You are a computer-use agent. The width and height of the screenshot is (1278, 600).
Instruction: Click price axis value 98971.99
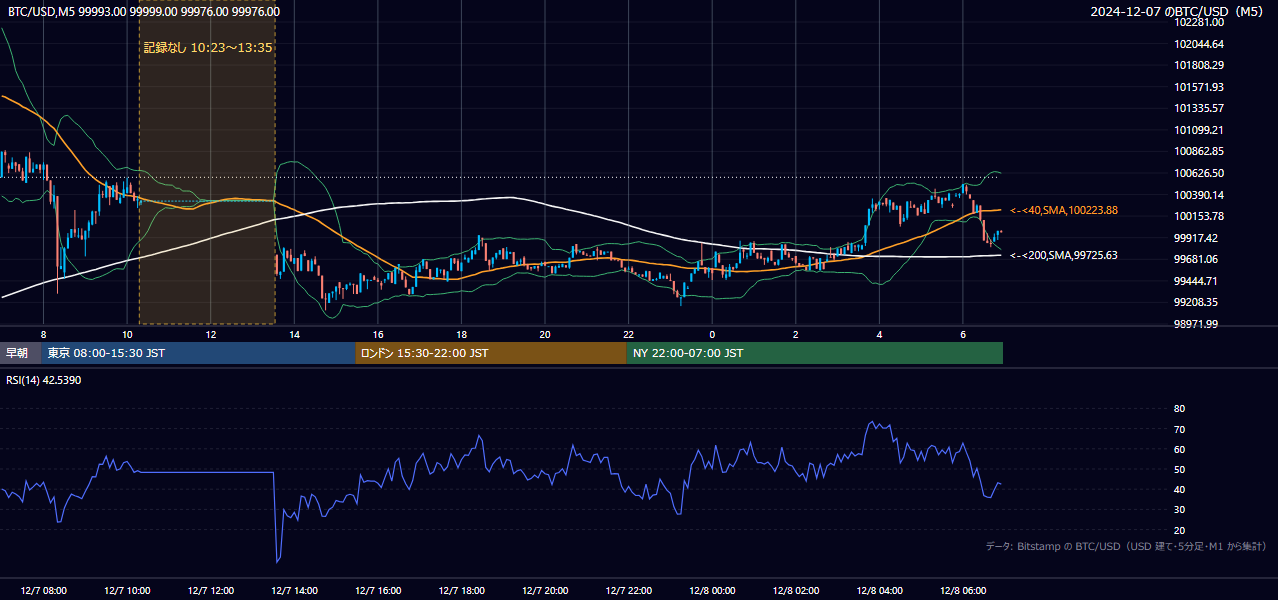pyautogui.click(x=1196, y=324)
